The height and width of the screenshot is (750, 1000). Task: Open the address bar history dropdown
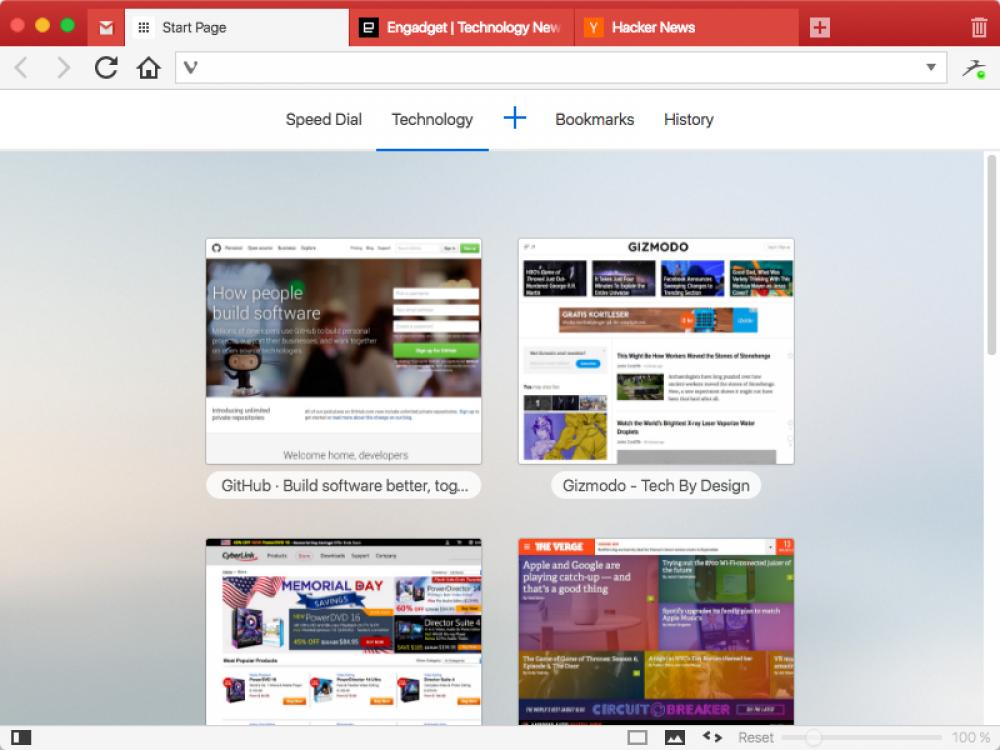(x=932, y=68)
